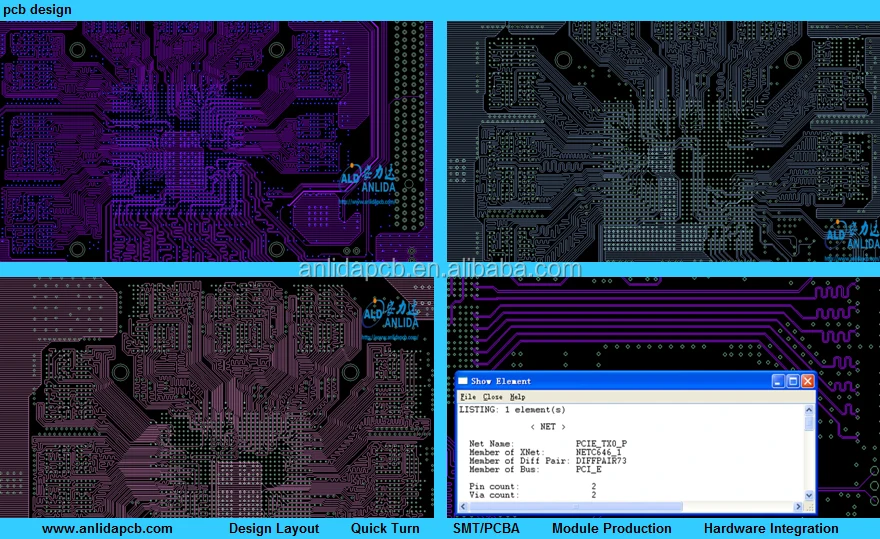Select the Hardware Integration label
Image resolution: width=880 pixels, height=539 pixels.
[x=771, y=528]
